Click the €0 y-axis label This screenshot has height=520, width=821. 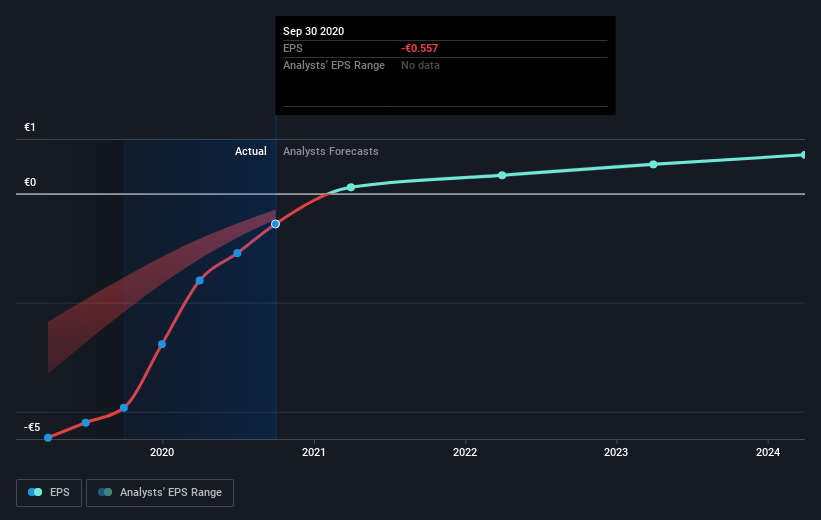[x=30, y=182]
